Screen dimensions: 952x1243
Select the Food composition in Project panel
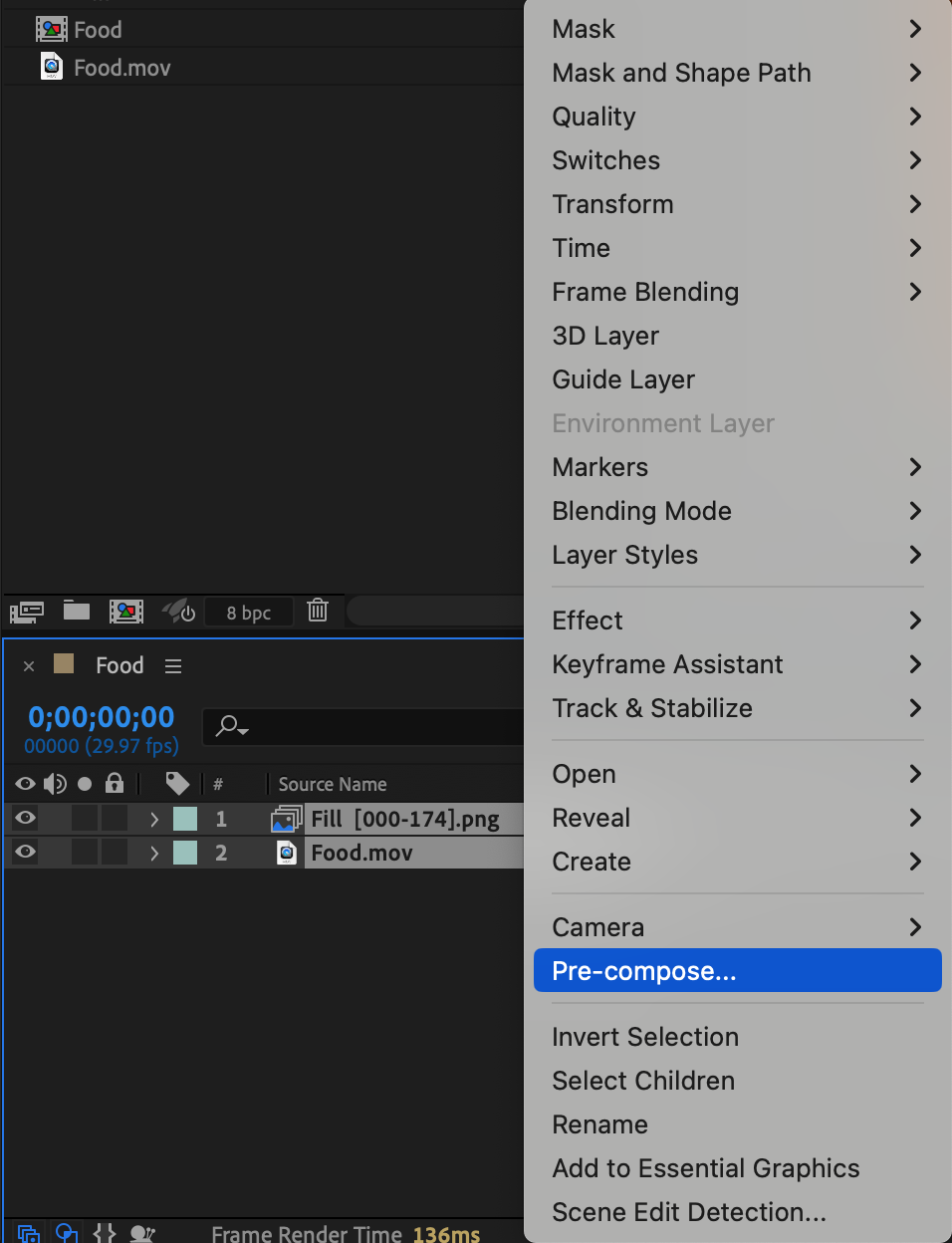98,30
